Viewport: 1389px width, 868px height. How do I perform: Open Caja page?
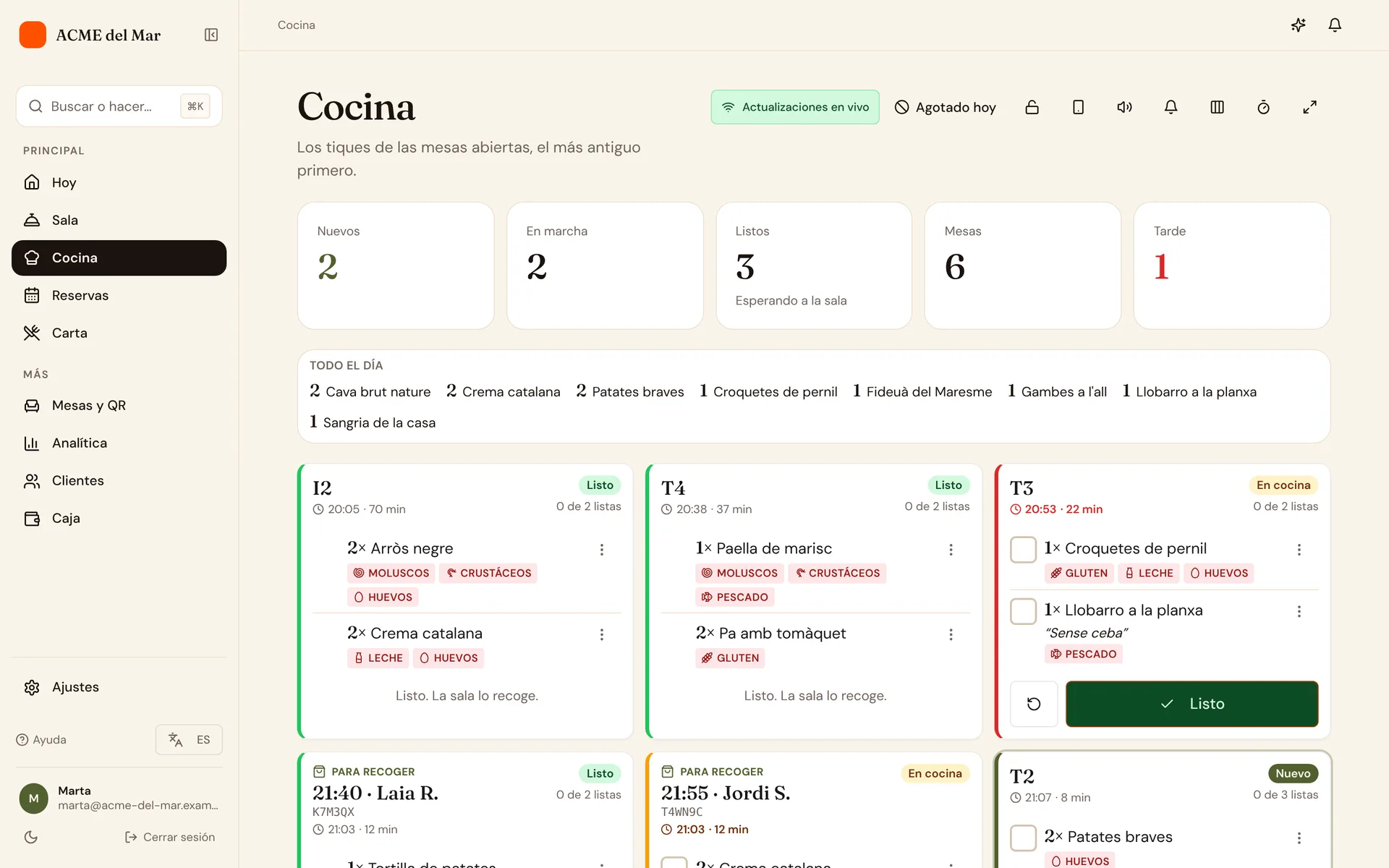pyautogui.click(x=119, y=518)
